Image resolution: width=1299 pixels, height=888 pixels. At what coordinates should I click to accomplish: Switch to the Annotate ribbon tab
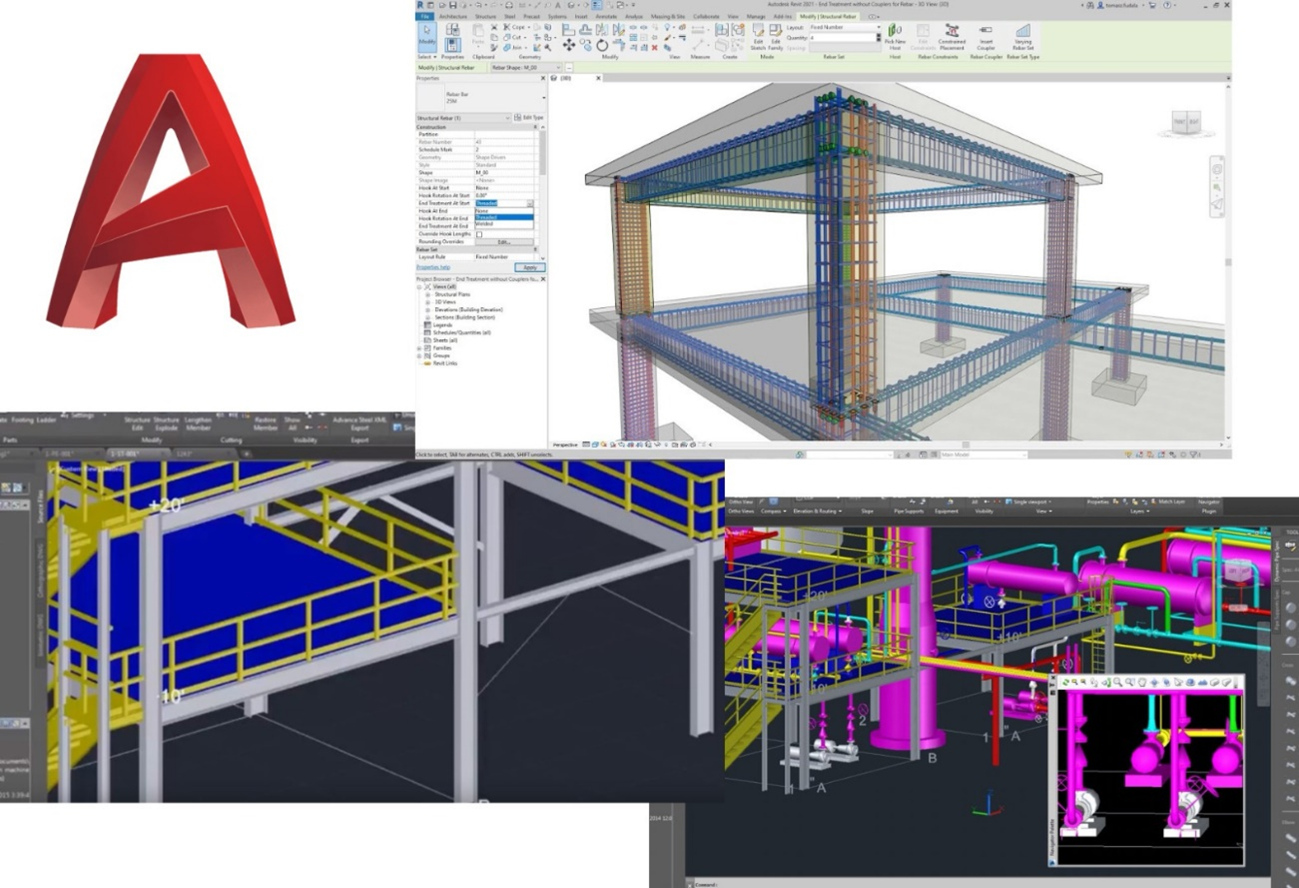pyautogui.click(x=606, y=17)
